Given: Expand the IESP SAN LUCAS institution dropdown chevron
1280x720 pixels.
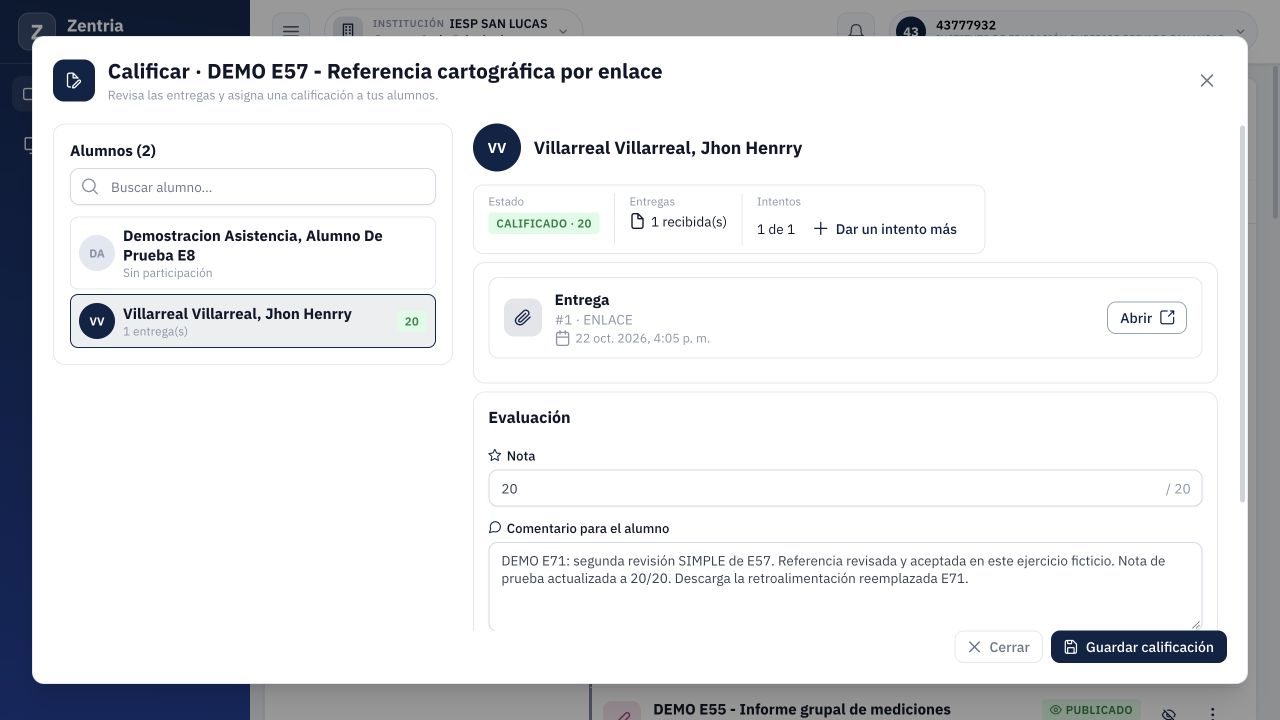Looking at the screenshot, I should 562,31.
